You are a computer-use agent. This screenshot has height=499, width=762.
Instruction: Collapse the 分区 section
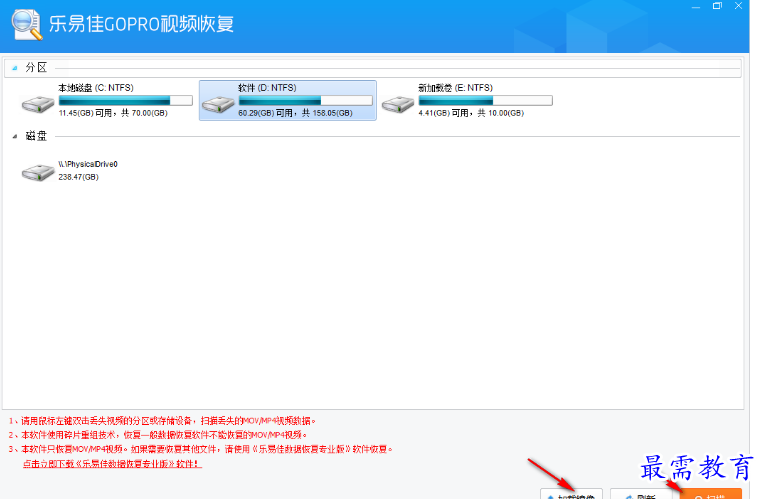[x=15, y=68]
